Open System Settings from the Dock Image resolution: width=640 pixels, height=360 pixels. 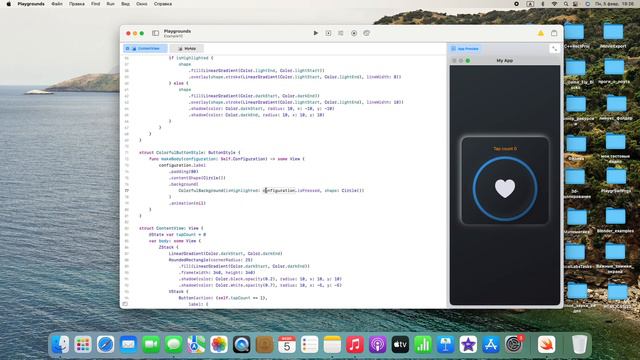coord(513,344)
